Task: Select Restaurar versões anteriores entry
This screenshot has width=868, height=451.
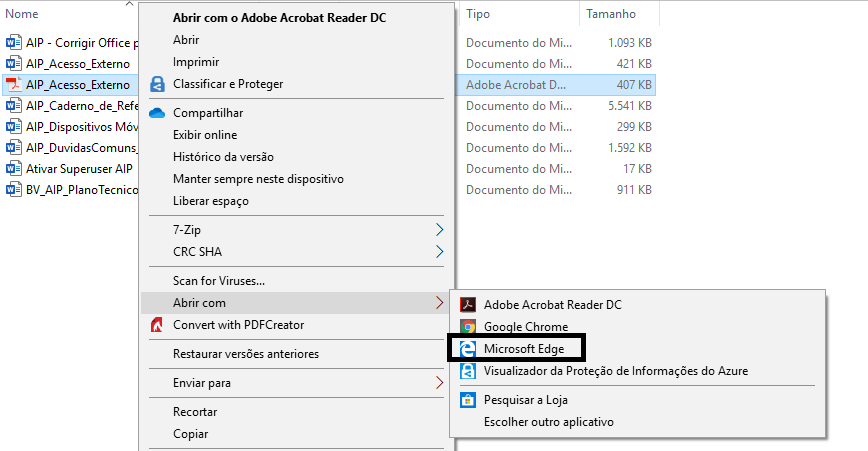Action: point(246,354)
